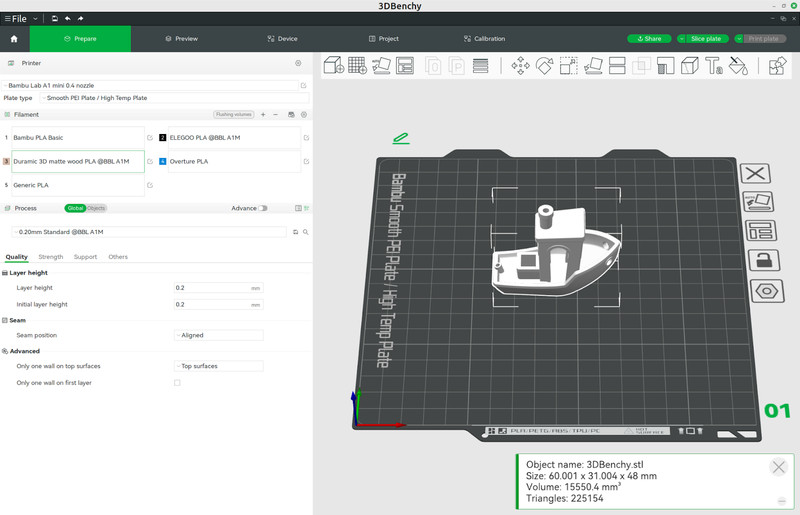Select the Cut tool
Image resolution: width=800 pixels, height=515 pixels.
pos(617,65)
